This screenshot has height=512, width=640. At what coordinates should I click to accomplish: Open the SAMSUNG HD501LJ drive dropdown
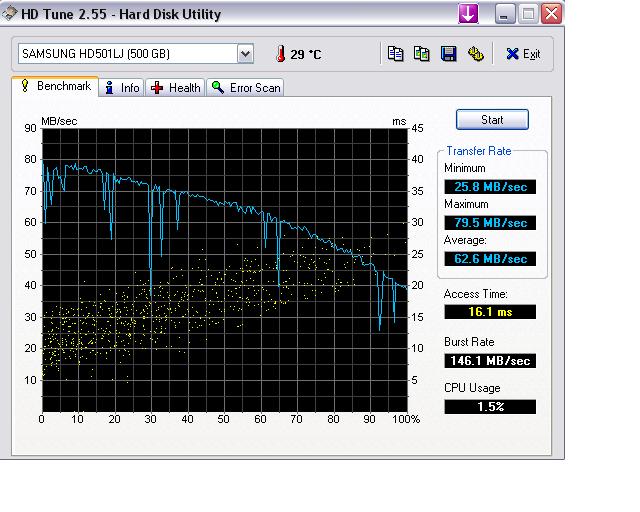(x=136, y=54)
